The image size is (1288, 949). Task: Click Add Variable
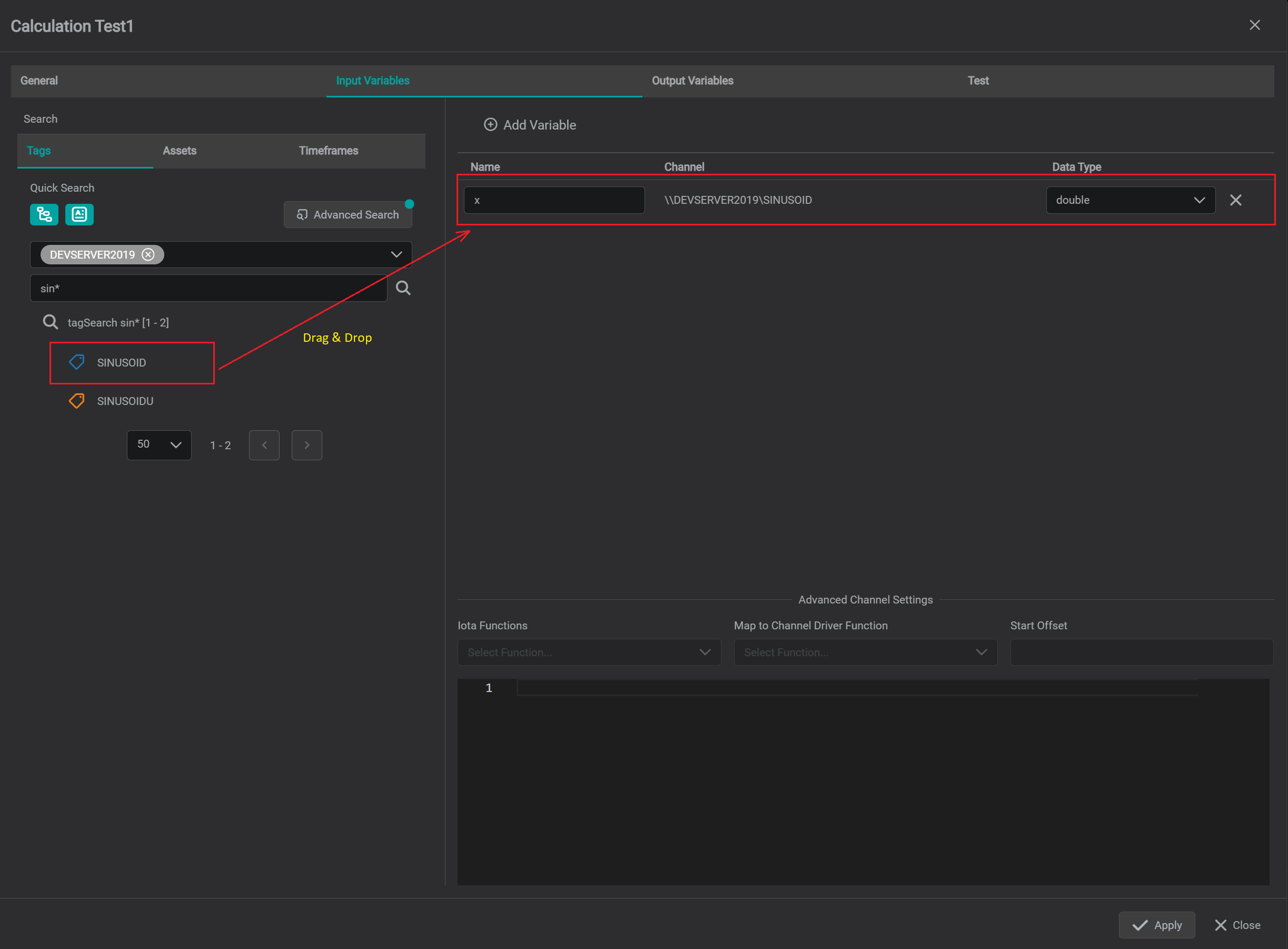tap(530, 125)
